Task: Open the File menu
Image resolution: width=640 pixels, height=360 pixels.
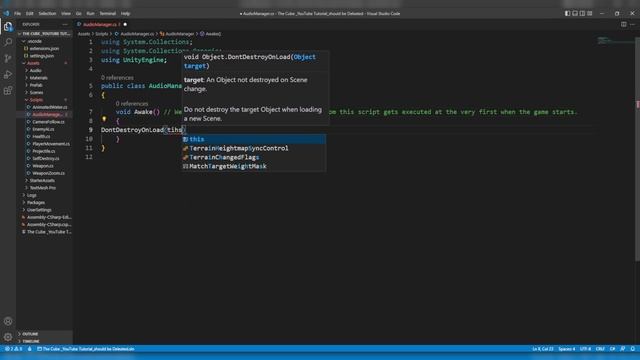Action: 18,13
